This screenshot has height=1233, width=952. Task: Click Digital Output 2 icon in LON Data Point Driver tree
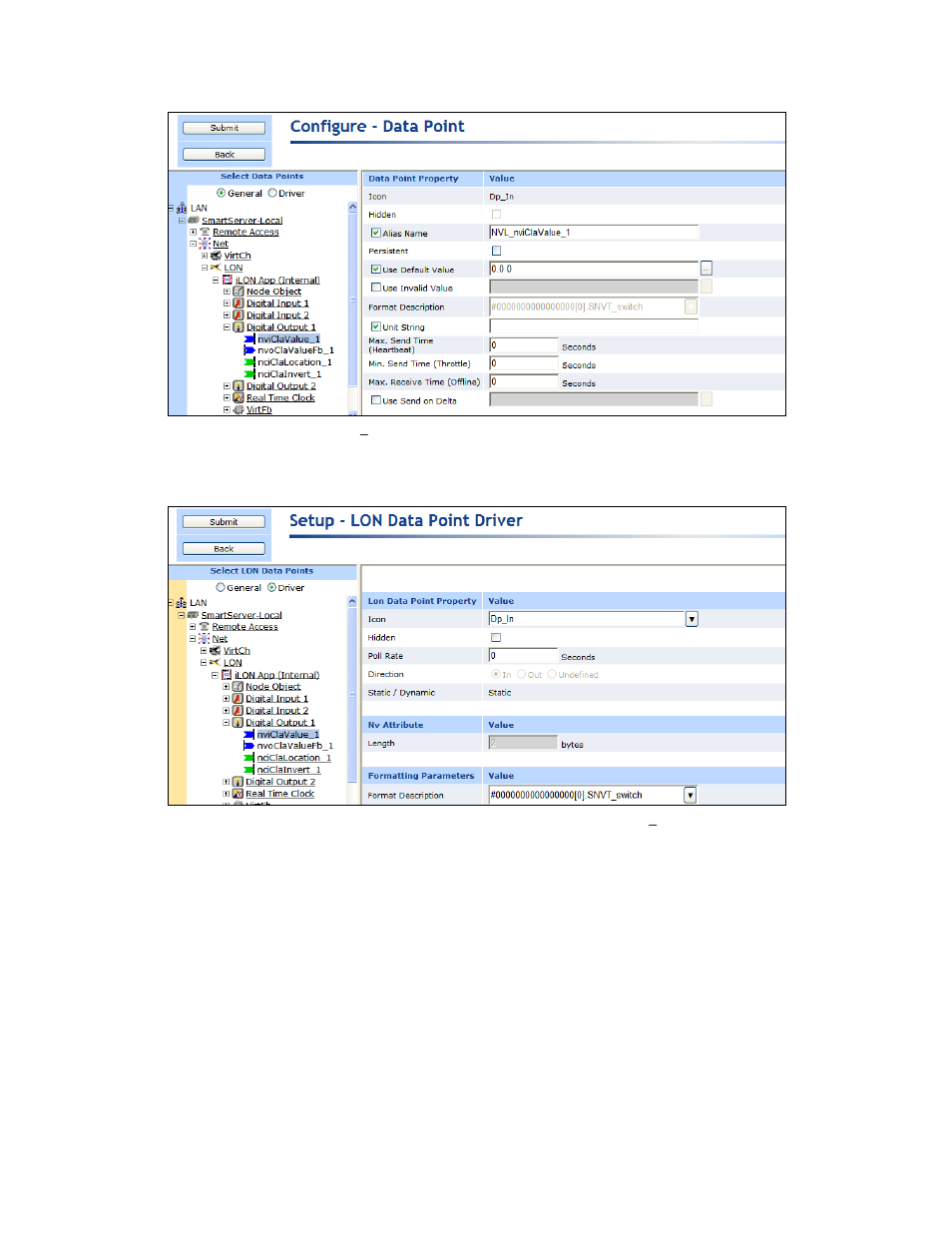click(x=238, y=782)
